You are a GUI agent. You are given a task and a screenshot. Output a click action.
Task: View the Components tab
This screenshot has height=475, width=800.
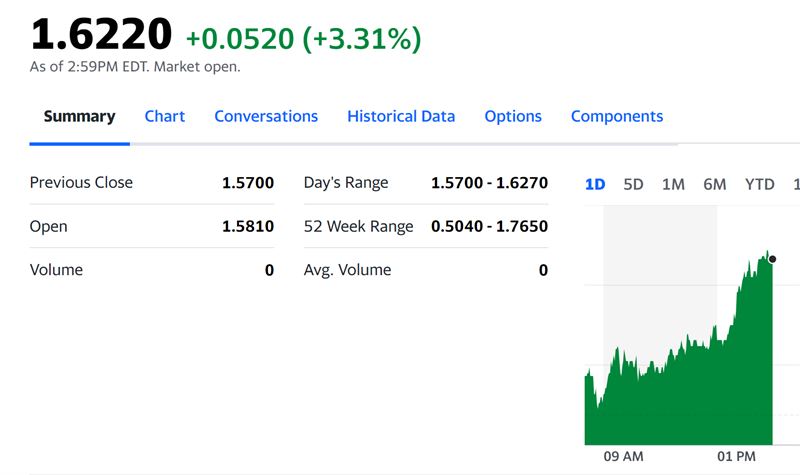616,116
